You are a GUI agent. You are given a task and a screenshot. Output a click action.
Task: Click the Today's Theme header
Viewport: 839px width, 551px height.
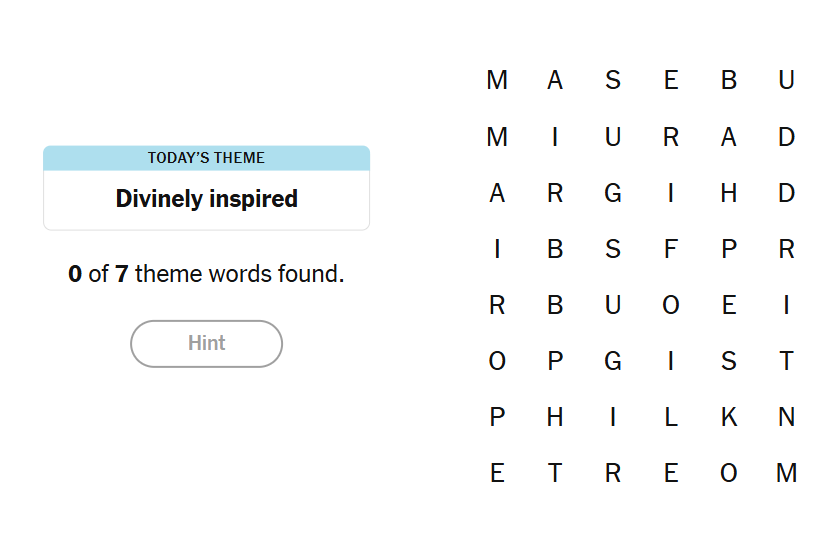click(x=206, y=158)
